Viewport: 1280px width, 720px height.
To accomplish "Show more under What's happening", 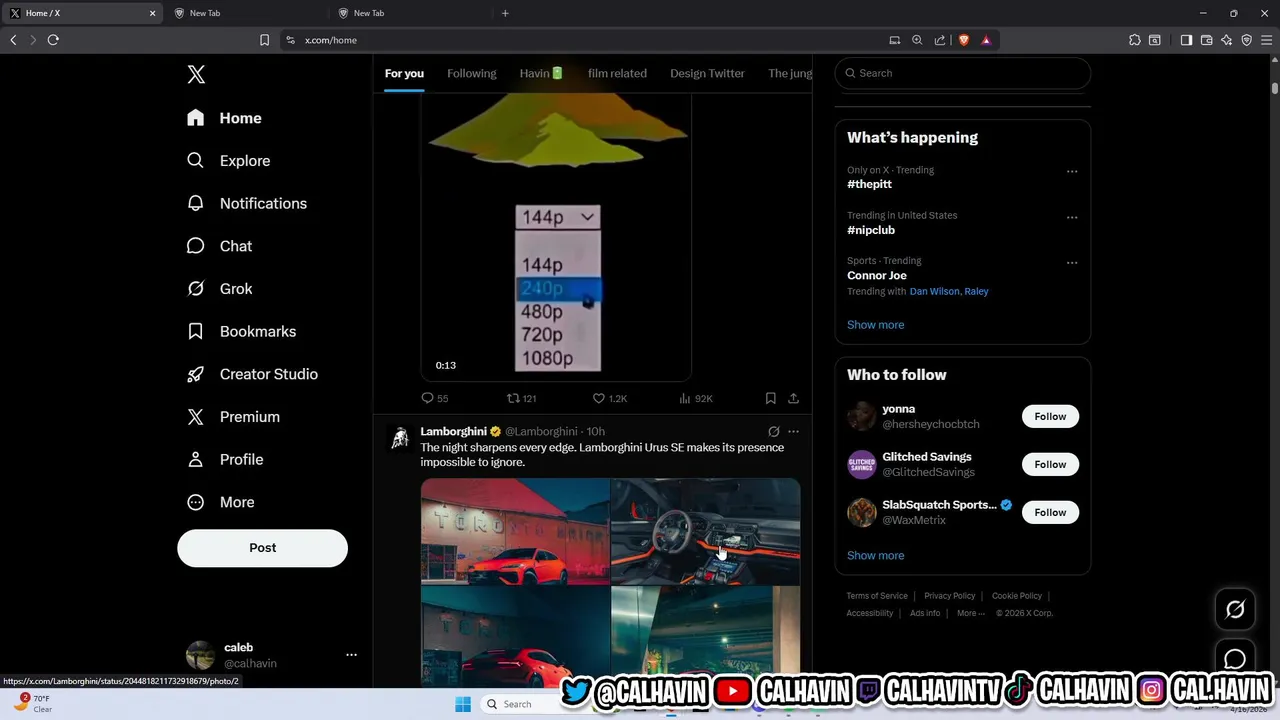I will pyautogui.click(x=875, y=325).
